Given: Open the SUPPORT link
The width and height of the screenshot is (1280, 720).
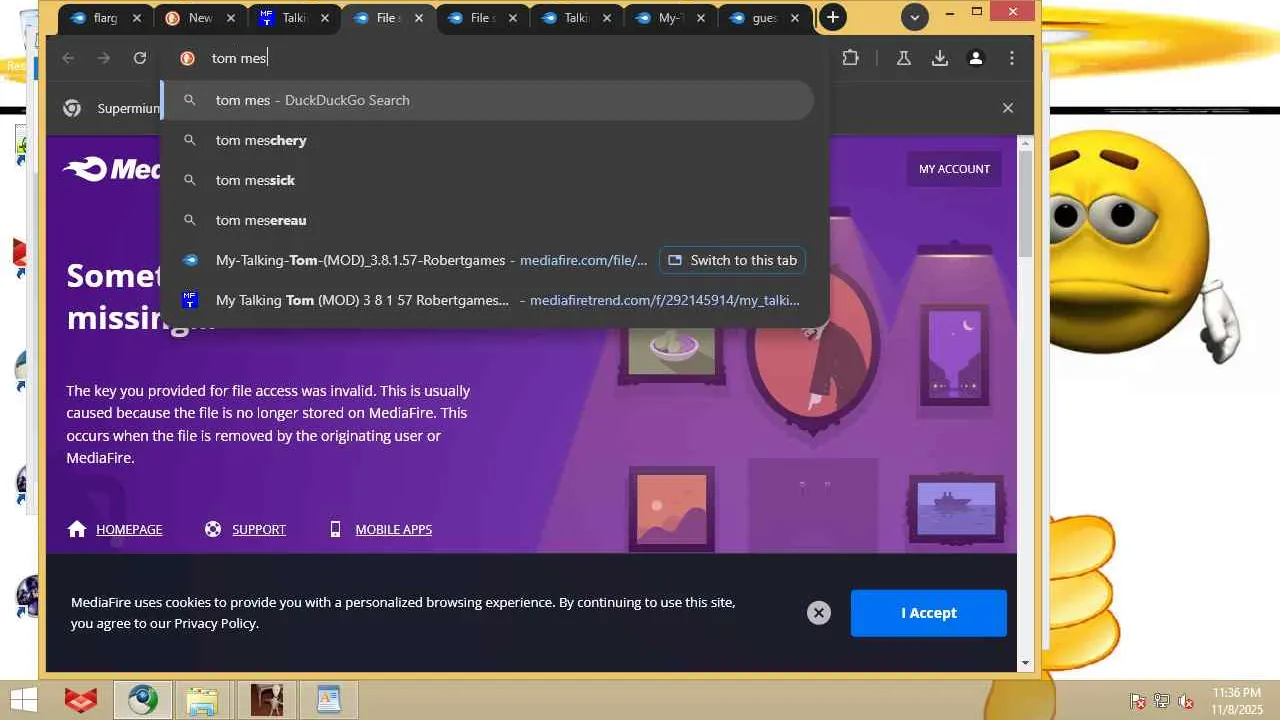Looking at the screenshot, I should pos(259,529).
